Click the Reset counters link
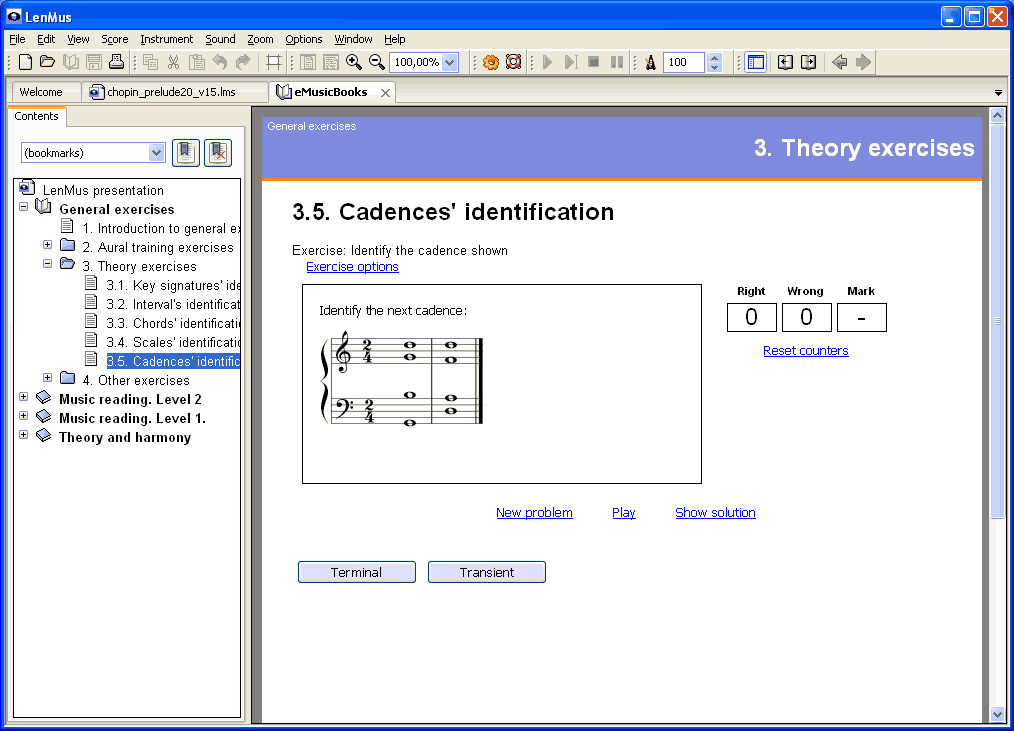 tap(805, 351)
